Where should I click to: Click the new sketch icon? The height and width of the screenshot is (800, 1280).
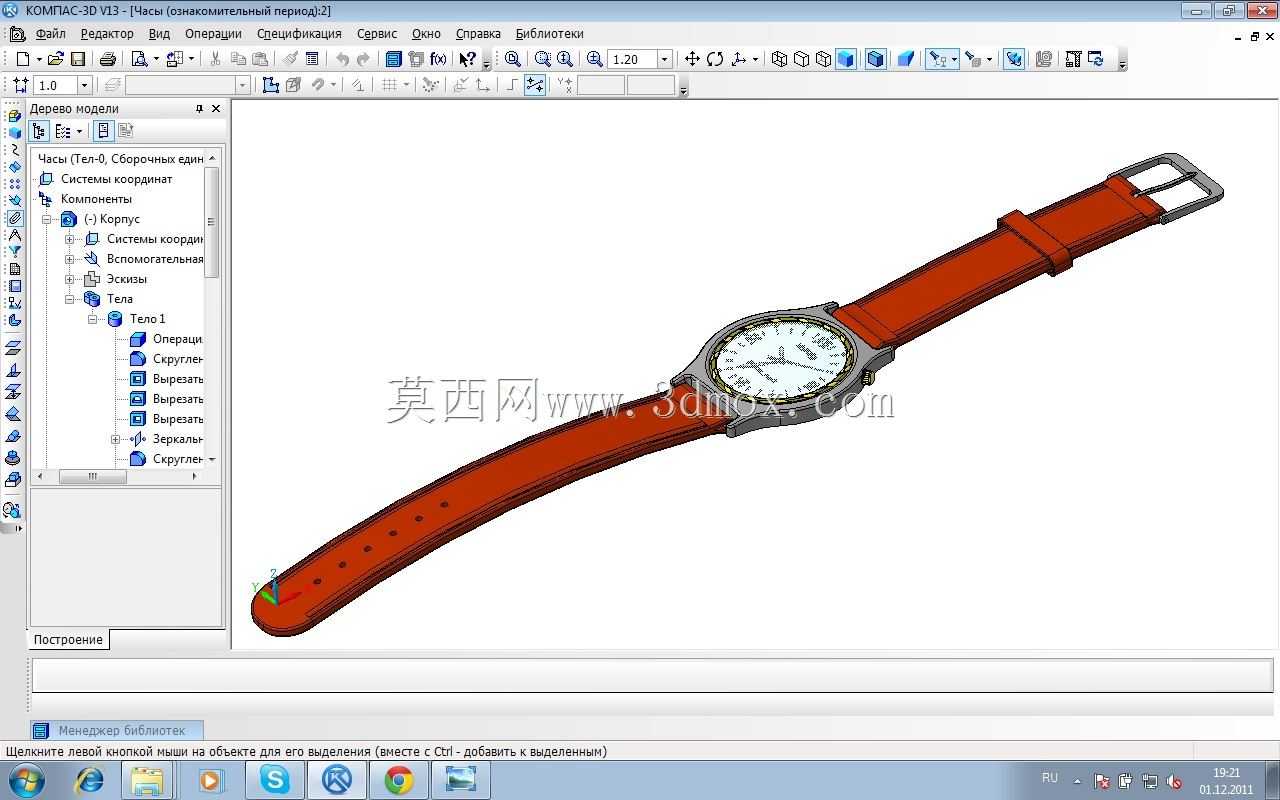(270, 85)
